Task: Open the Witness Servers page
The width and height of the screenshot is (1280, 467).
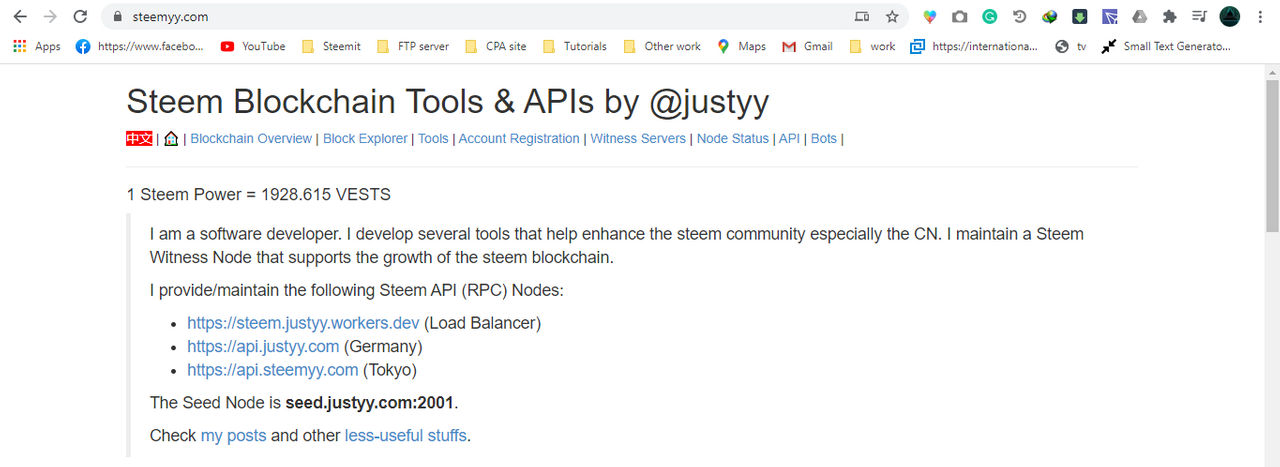Action: click(638, 139)
